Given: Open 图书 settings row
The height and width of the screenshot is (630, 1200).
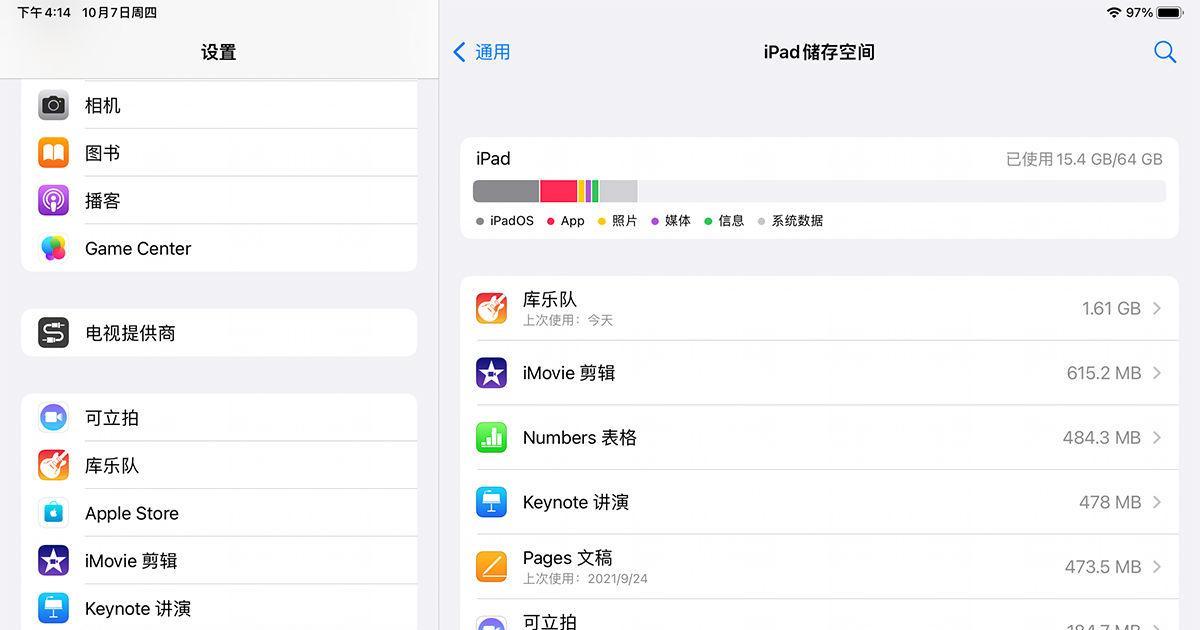Looking at the screenshot, I should [219, 153].
